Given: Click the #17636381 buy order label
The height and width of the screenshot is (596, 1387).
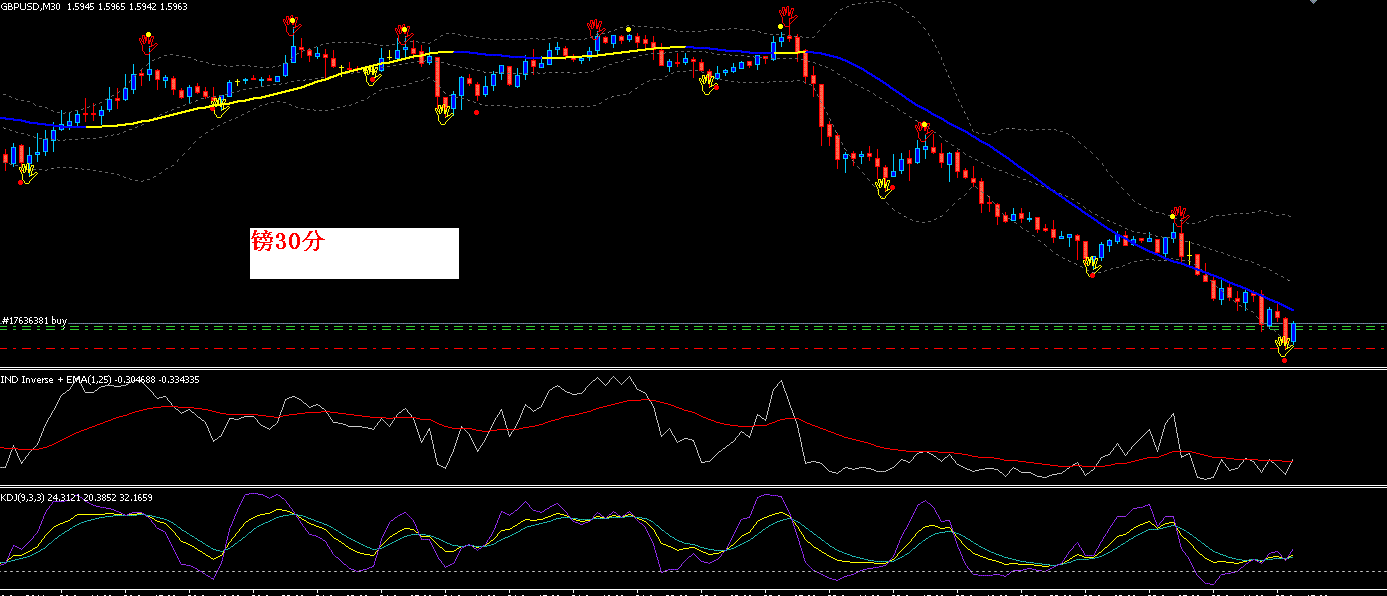Looking at the screenshot, I should 34,321.
